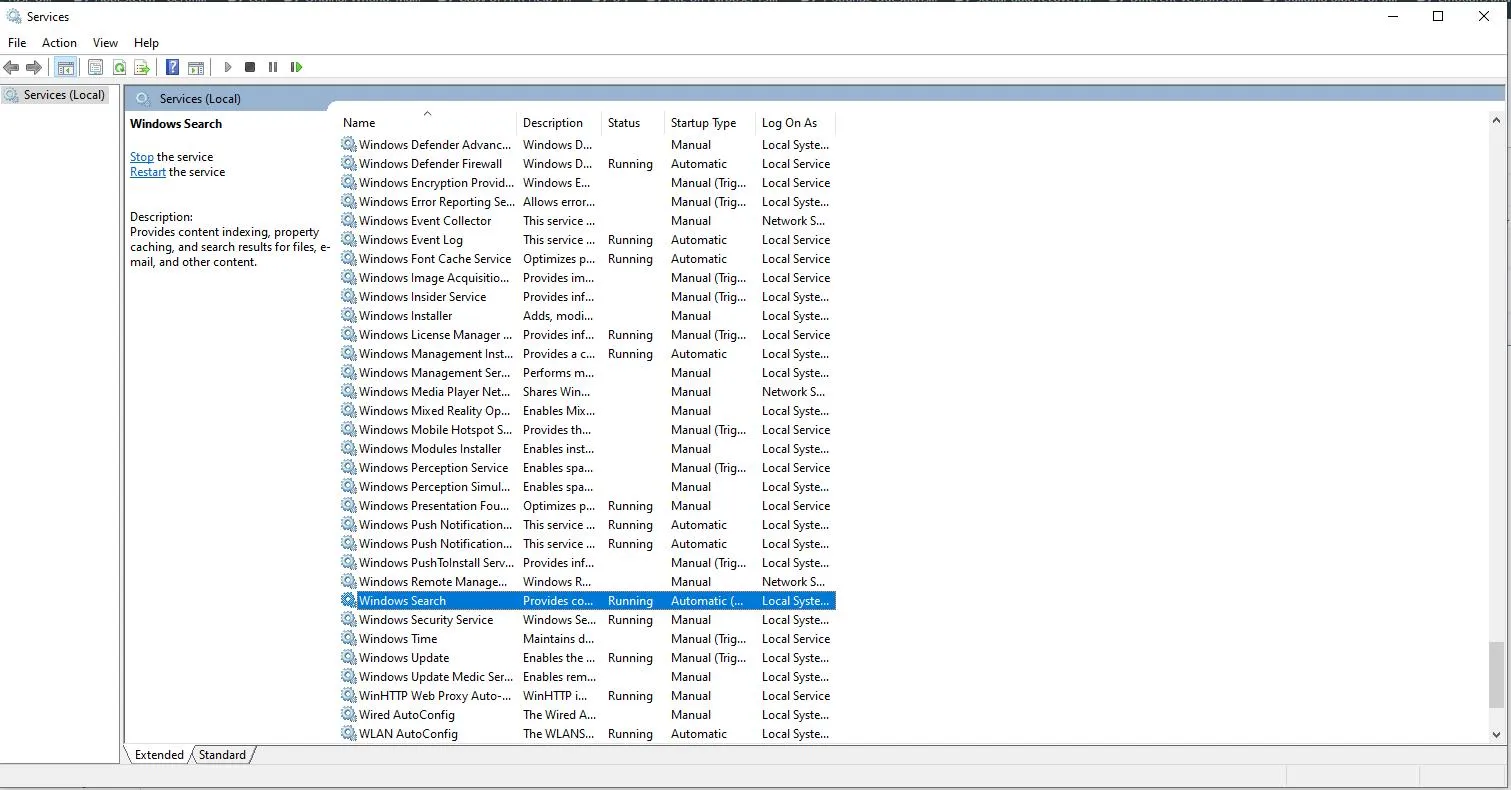
Task: Sort by the Startup Type column header
Action: point(710,123)
